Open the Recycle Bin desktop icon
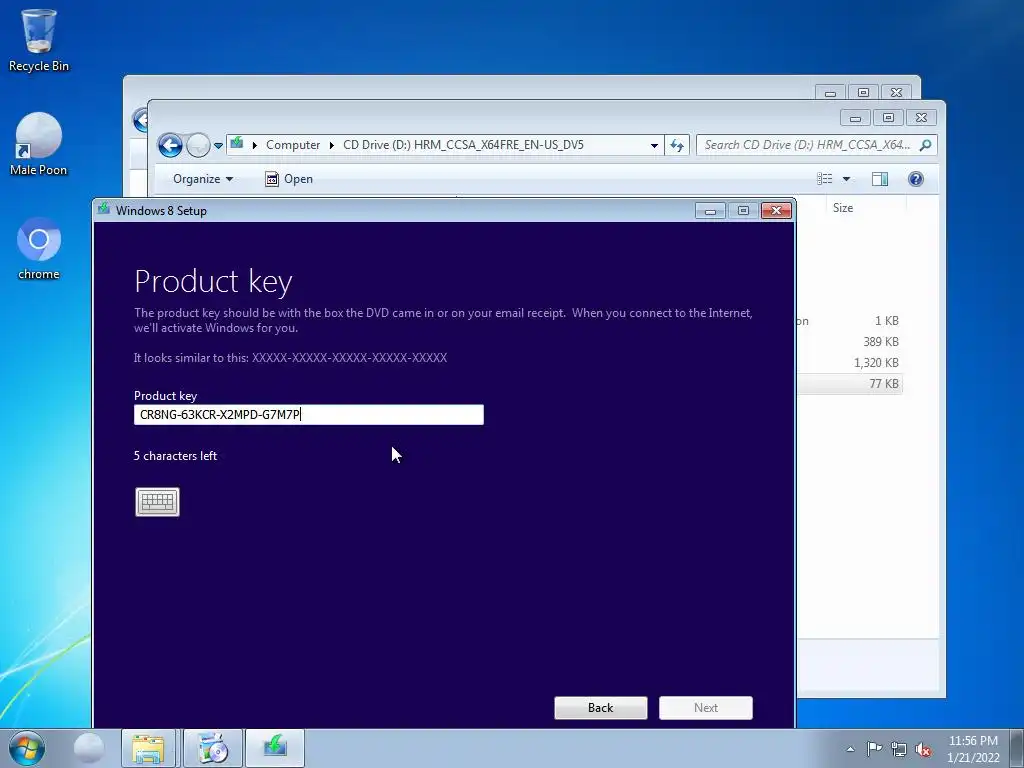1024x768 pixels. 39,40
